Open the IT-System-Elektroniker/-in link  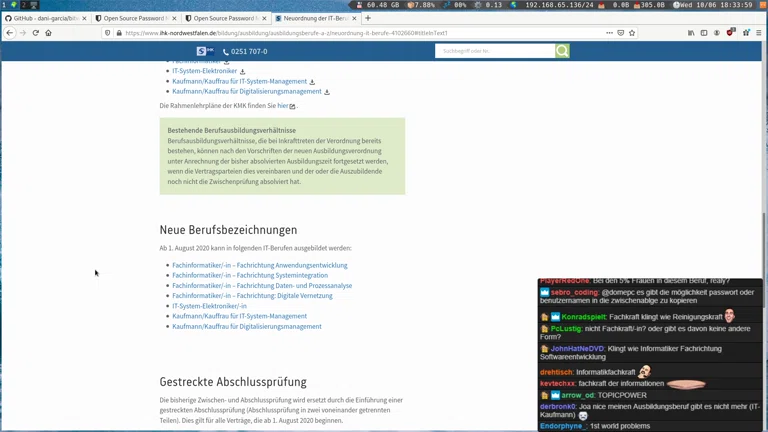click(x=209, y=306)
